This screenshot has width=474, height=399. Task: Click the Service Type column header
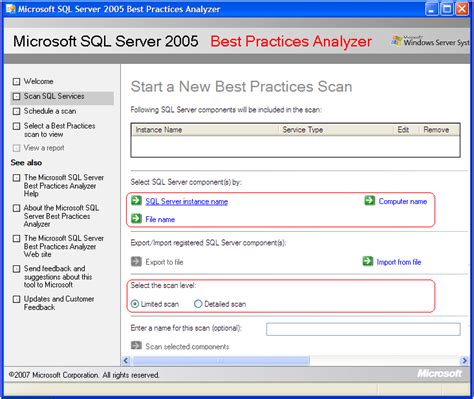(x=336, y=130)
